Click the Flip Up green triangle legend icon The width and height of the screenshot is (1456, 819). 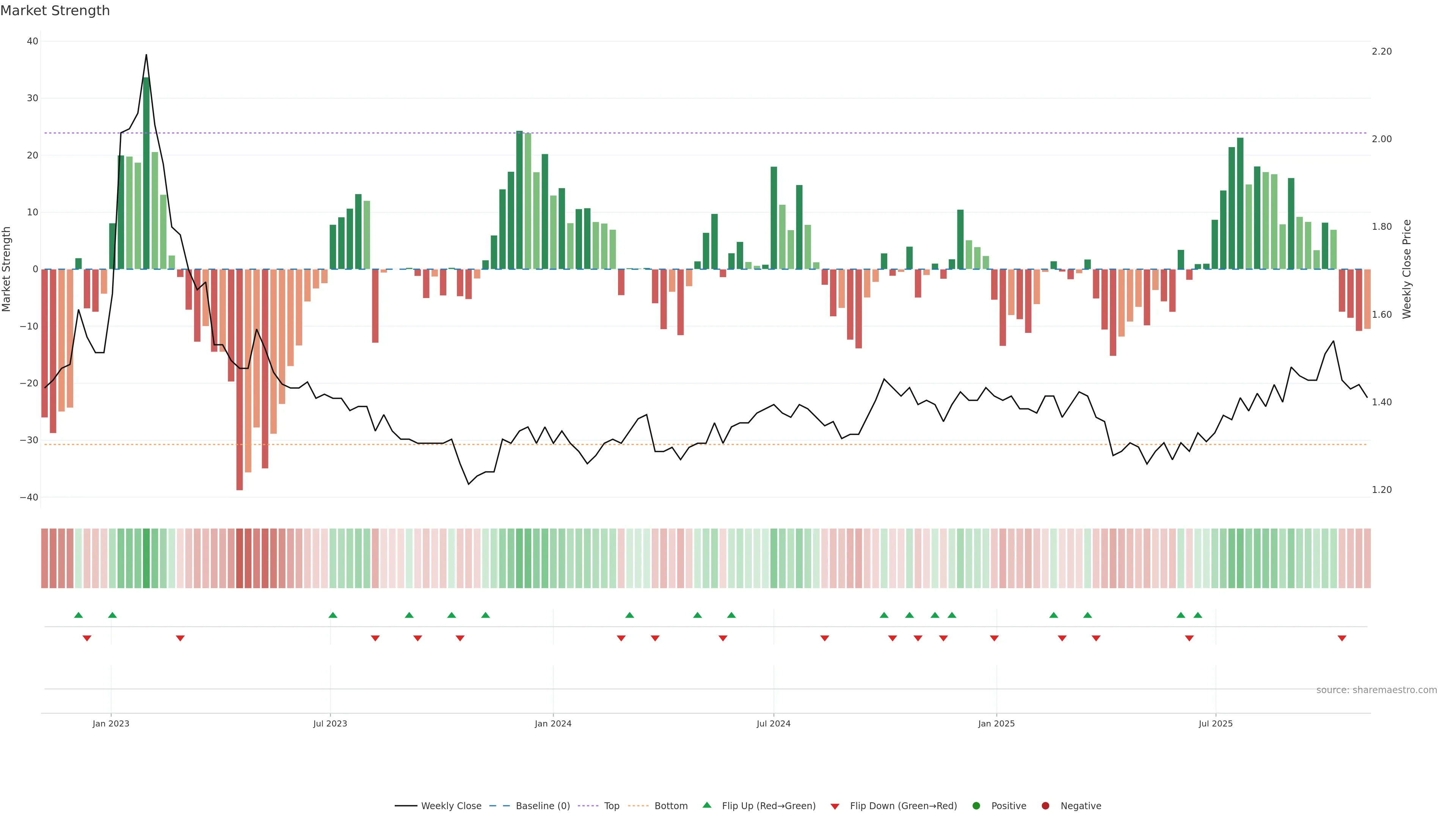pyautogui.click(x=706, y=805)
